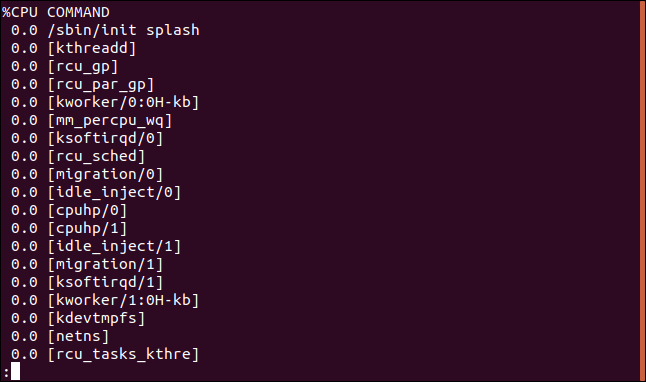Select the [rcu_par_gp] entry

(x=101, y=84)
